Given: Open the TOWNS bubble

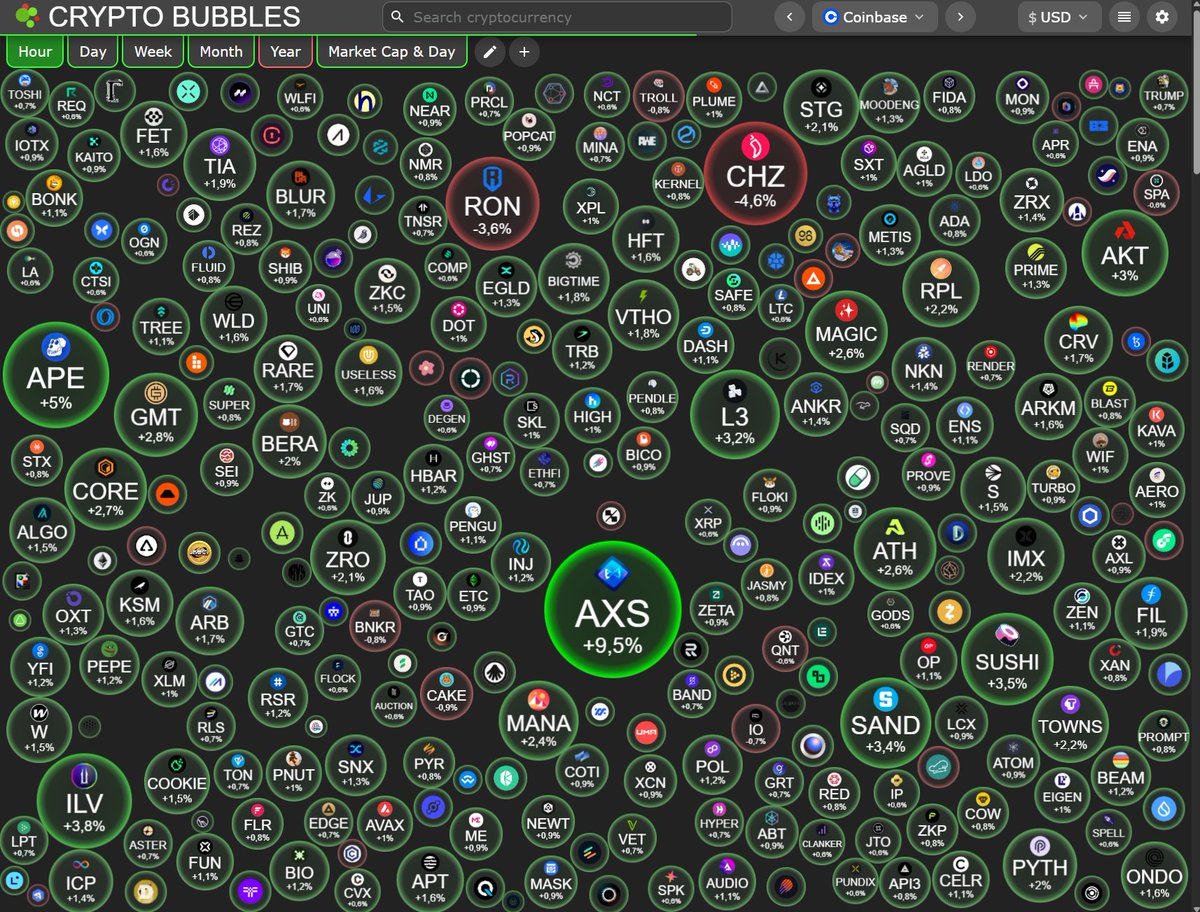Looking at the screenshot, I should [1070, 725].
